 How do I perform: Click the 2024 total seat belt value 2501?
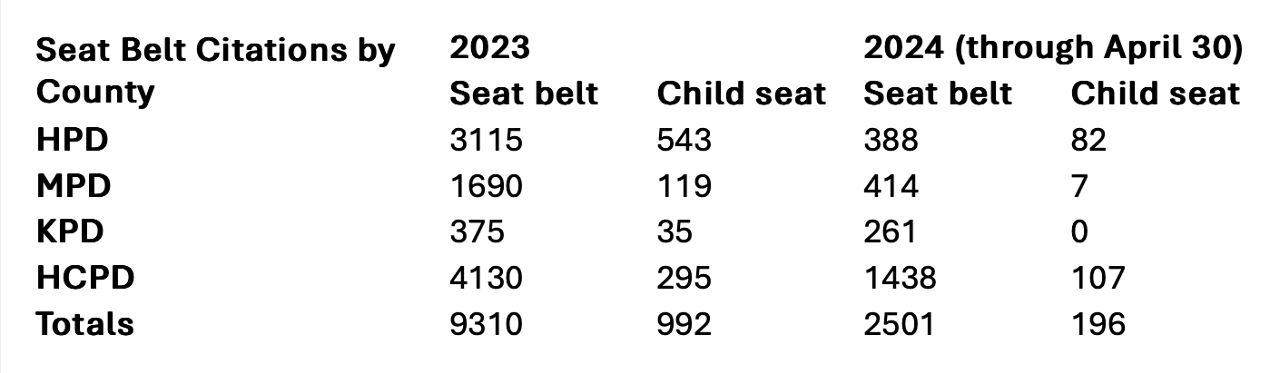point(898,324)
